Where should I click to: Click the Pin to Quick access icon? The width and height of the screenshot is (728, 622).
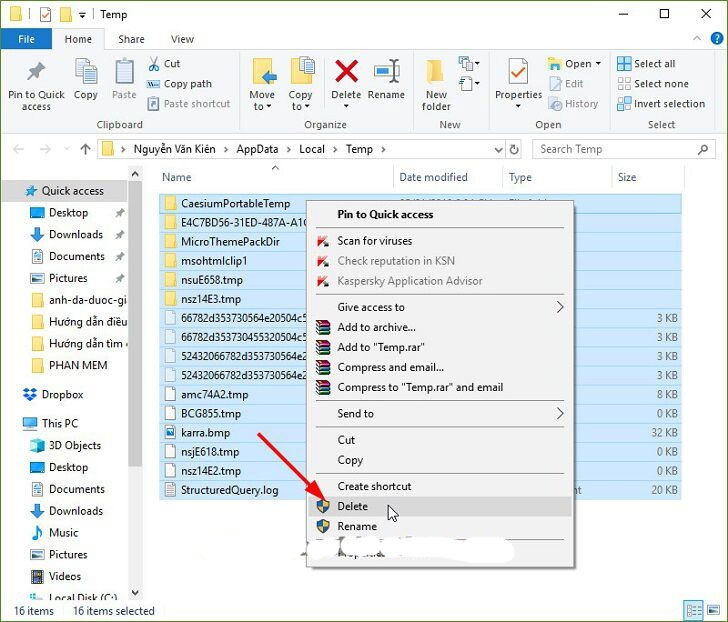pyautogui.click(x=36, y=76)
